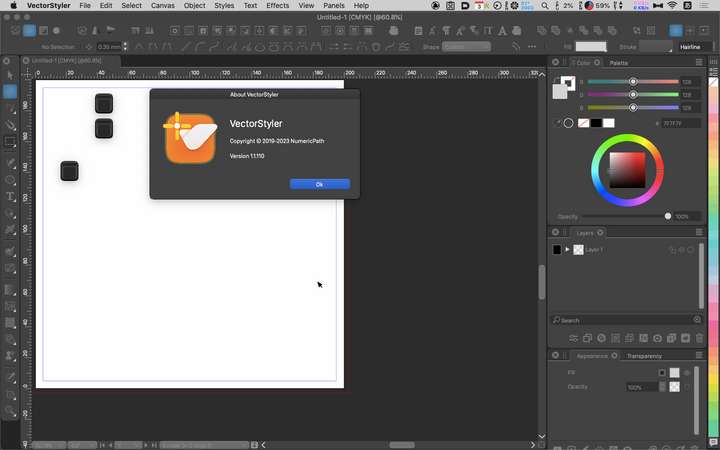Screen dimensions: 720x450
Task: Click the Search field in the Layers panel
Action: pyautogui.click(x=626, y=320)
